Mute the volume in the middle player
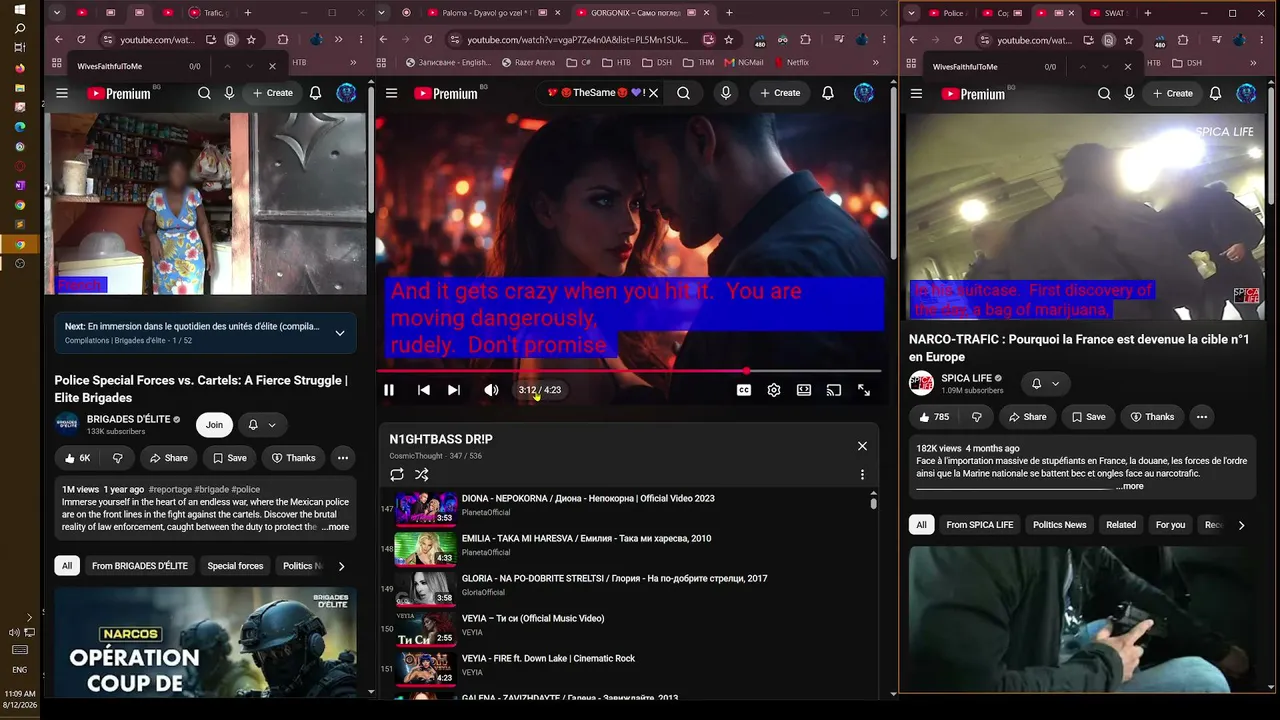1280x720 pixels. point(491,390)
